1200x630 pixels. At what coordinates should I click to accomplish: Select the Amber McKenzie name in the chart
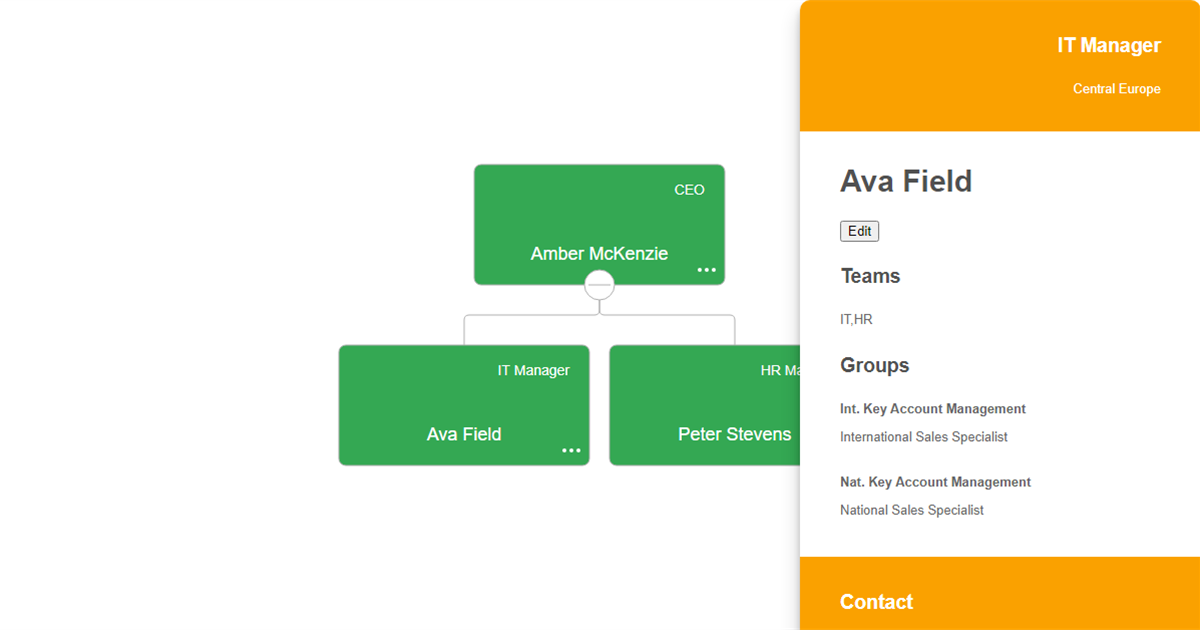(x=599, y=254)
